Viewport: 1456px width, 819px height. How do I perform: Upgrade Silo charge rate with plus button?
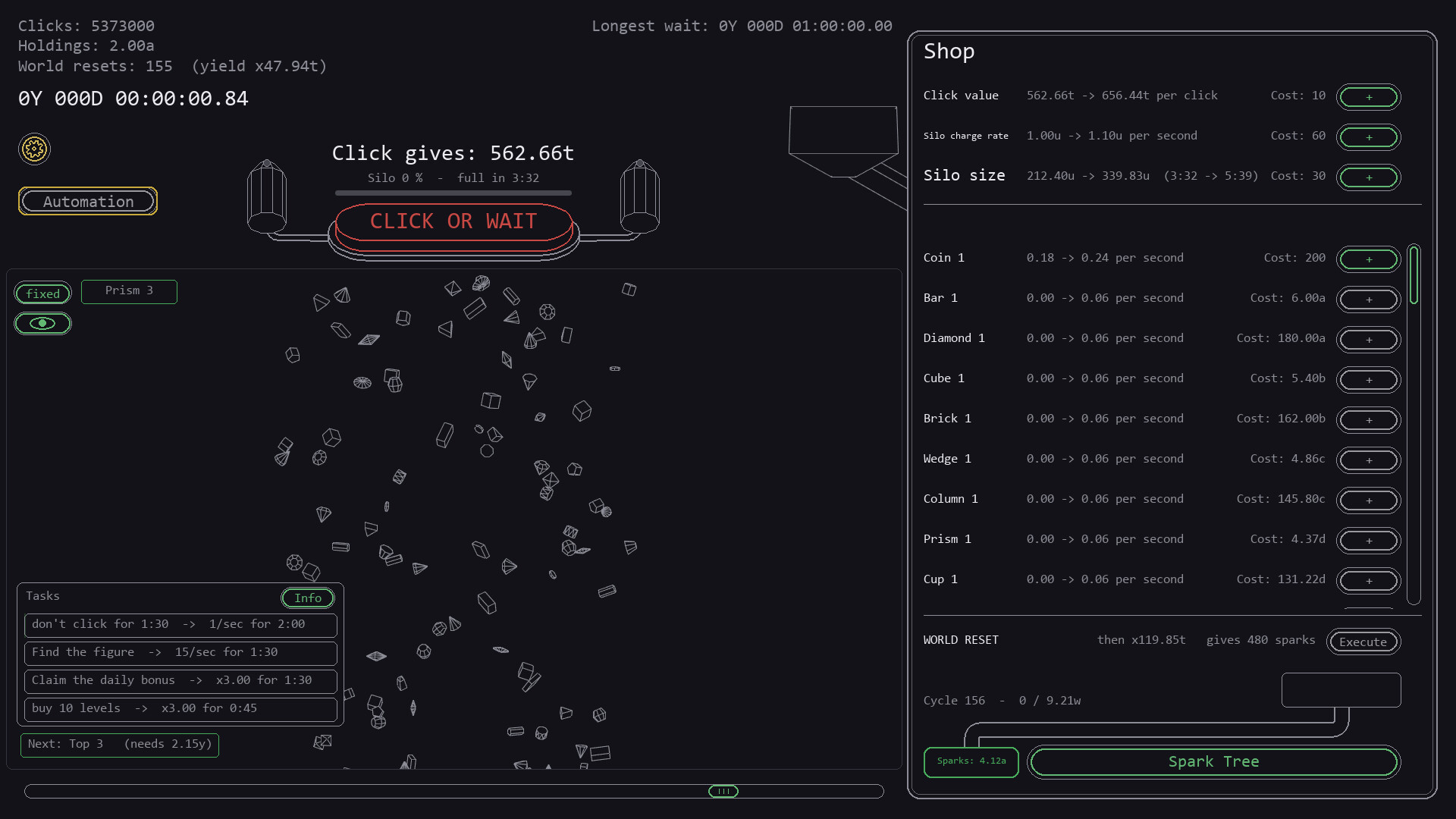[1368, 137]
